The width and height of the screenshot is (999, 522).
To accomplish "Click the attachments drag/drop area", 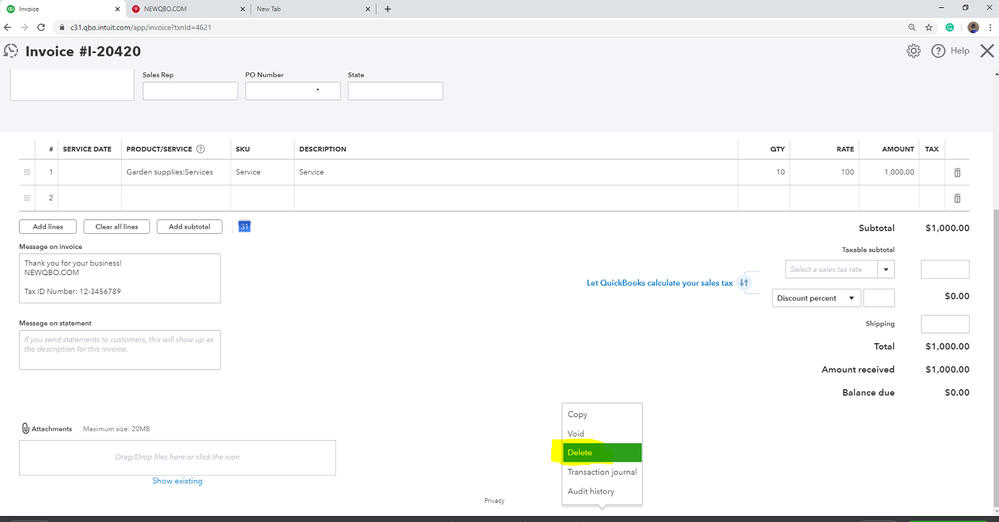I will click(177, 458).
